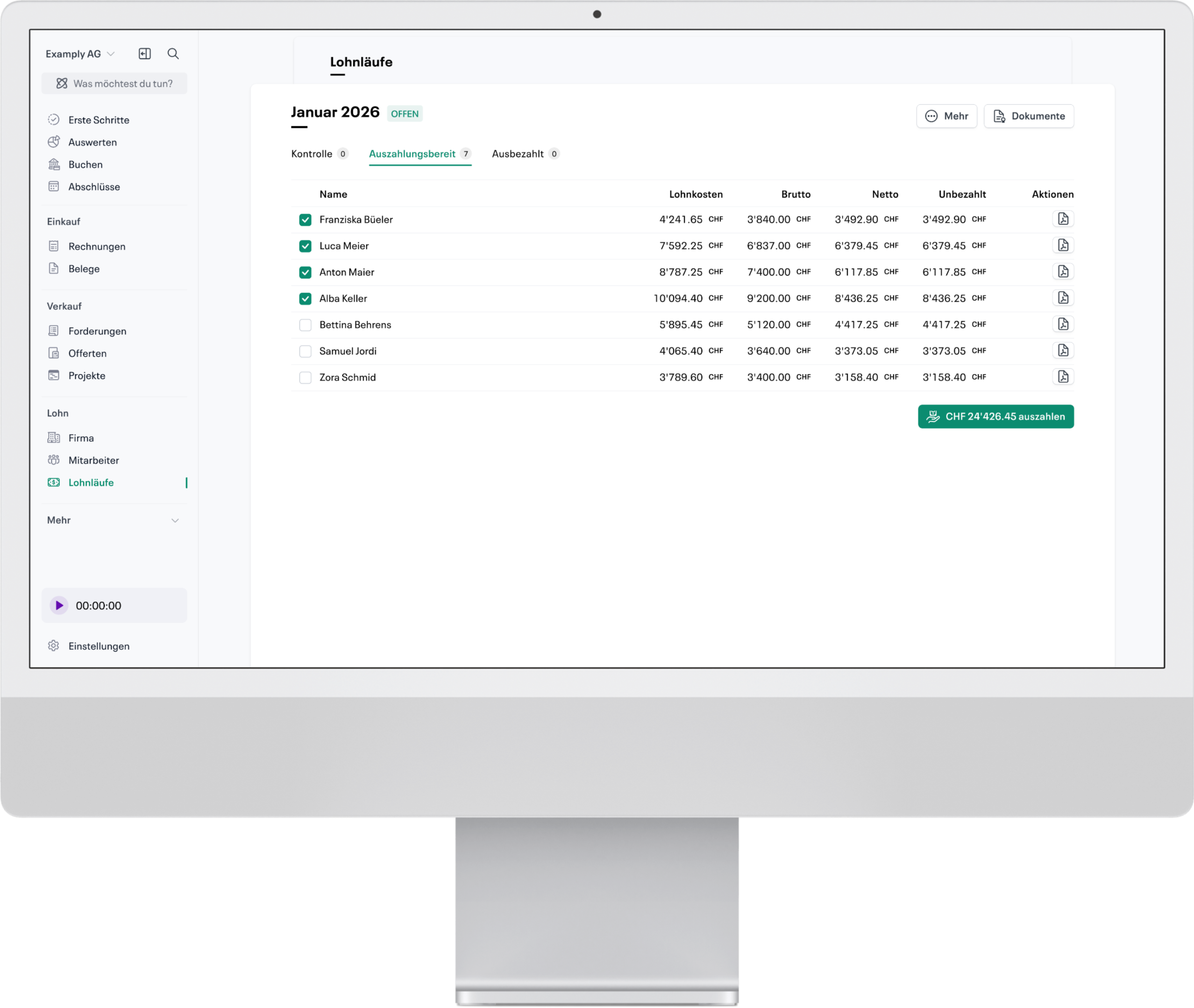Open PDF payslip for Alba Keller
Image resolution: width=1194 pixels, height=1008 pixels.
(x=1063, y=298)
